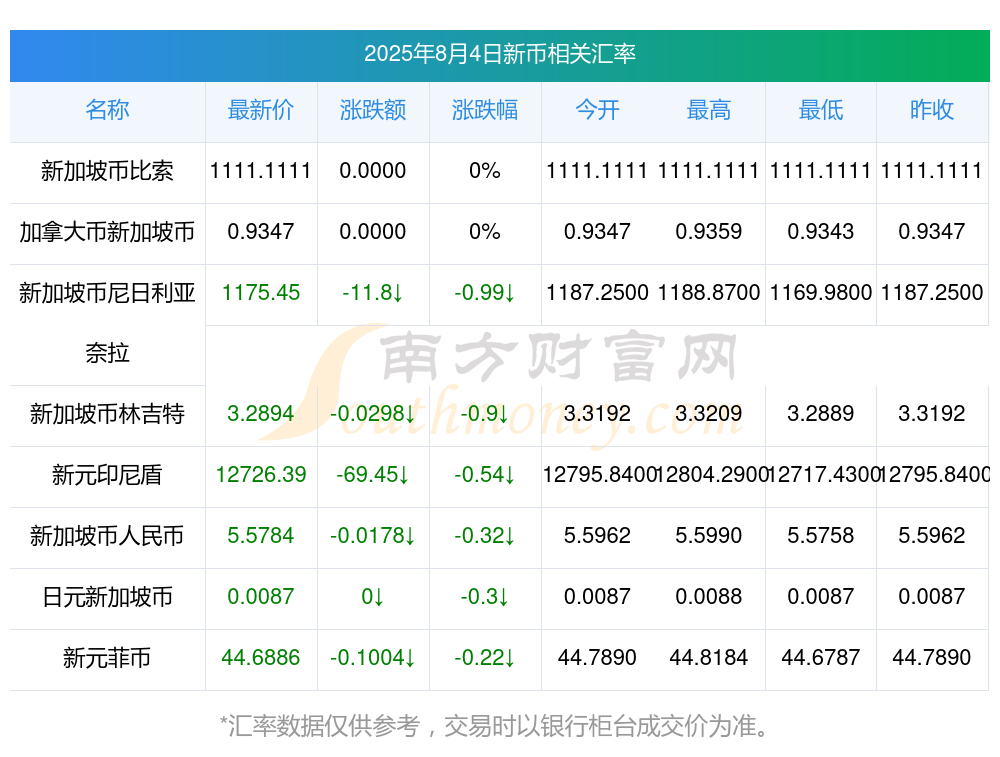The width and height of the screenshot is (1000, 757).
Task: Click change percent -0.22↓
Action: click(x=485, y=658)
